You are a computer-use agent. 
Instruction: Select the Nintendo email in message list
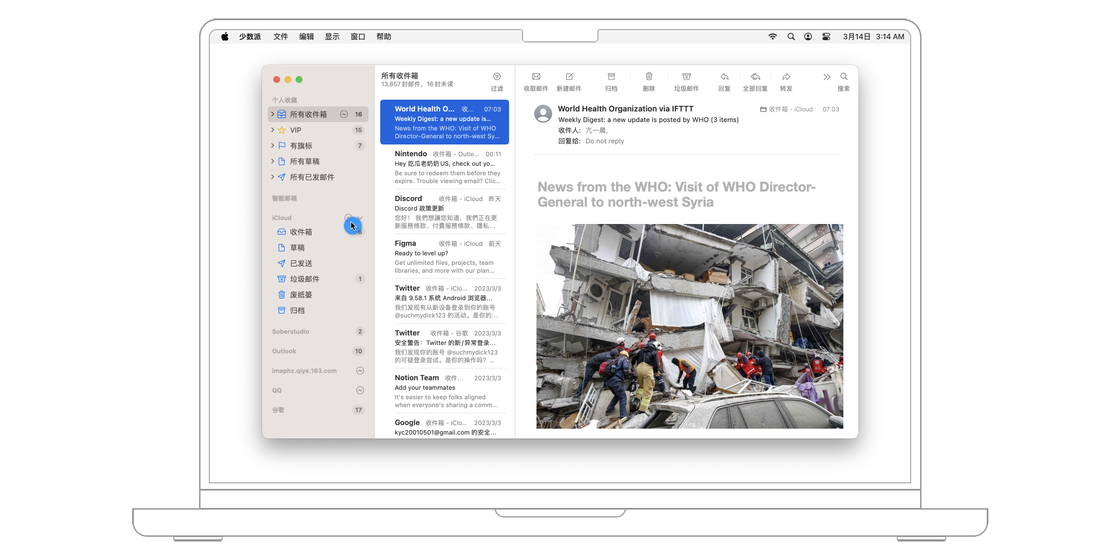447,166
